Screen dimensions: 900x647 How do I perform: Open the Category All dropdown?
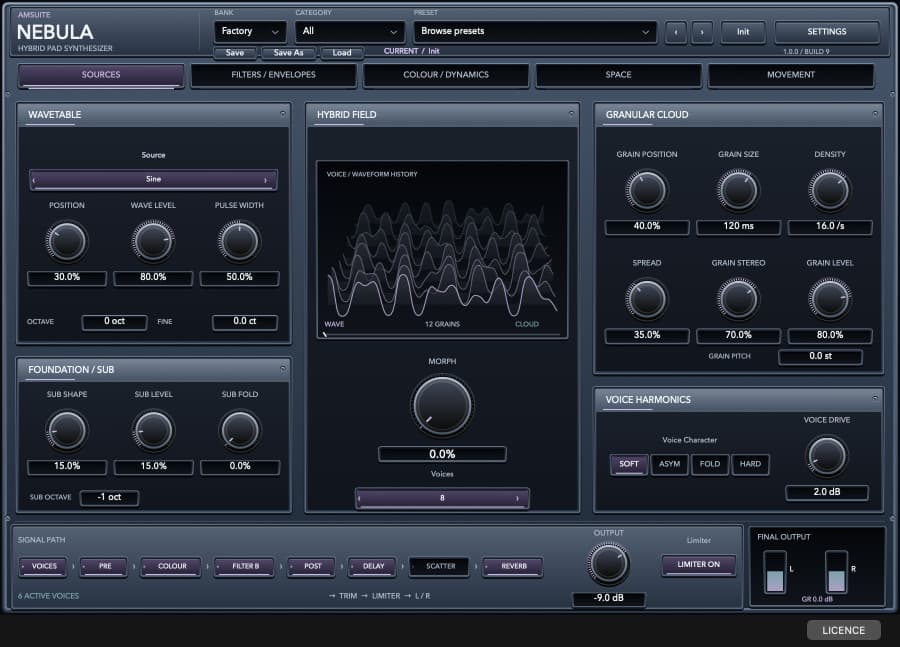click(x=349, y=32)
